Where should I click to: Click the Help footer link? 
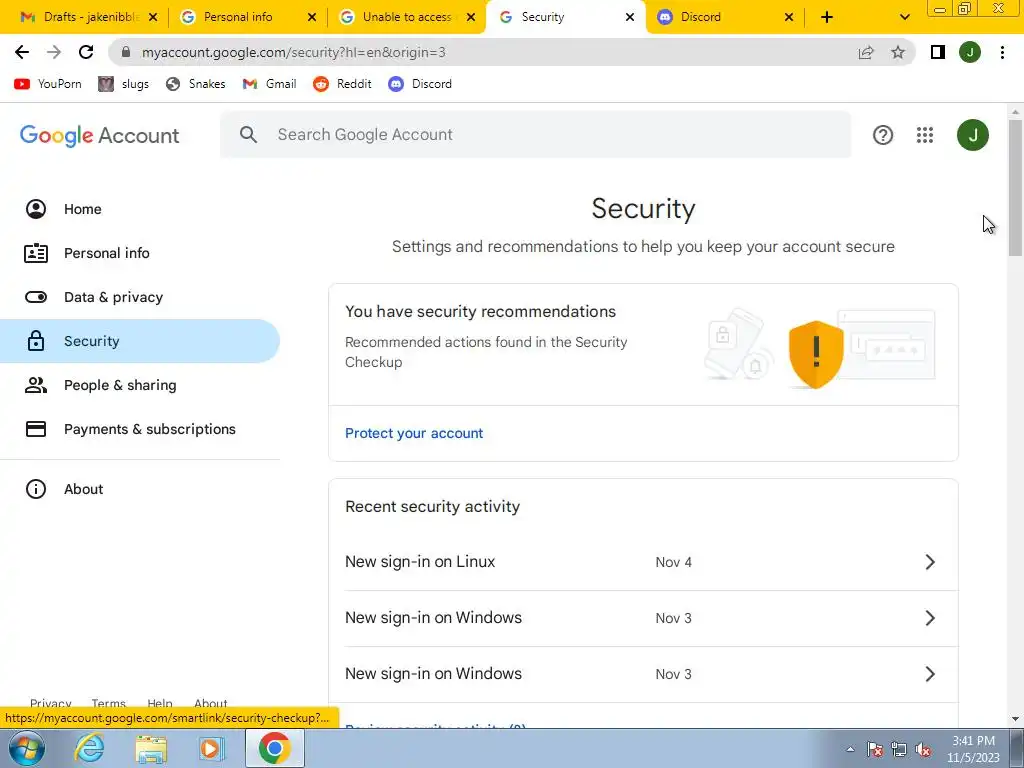[x=160, y=703]
